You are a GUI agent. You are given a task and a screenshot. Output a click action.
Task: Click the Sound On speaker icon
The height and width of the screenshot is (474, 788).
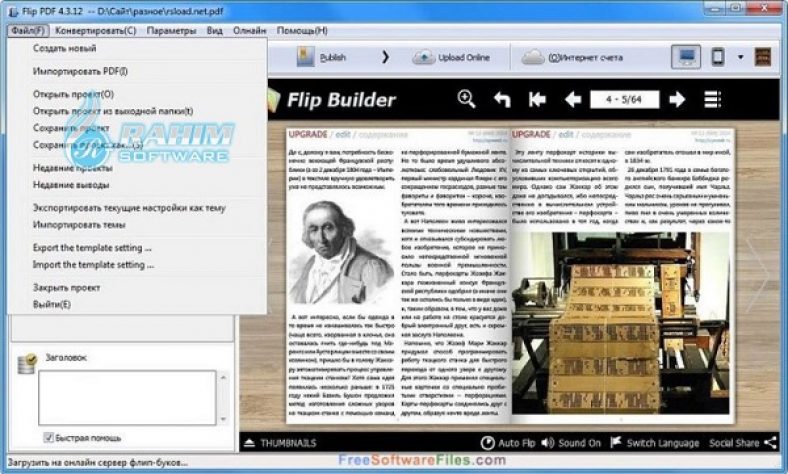[548, 443]
